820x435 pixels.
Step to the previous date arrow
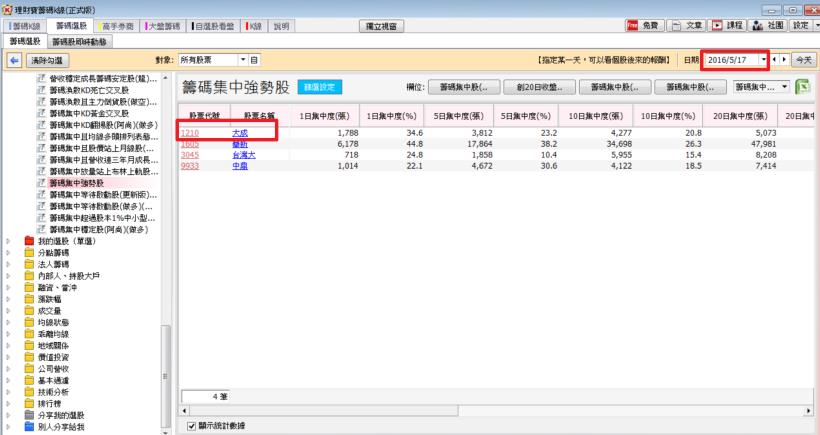775,61
